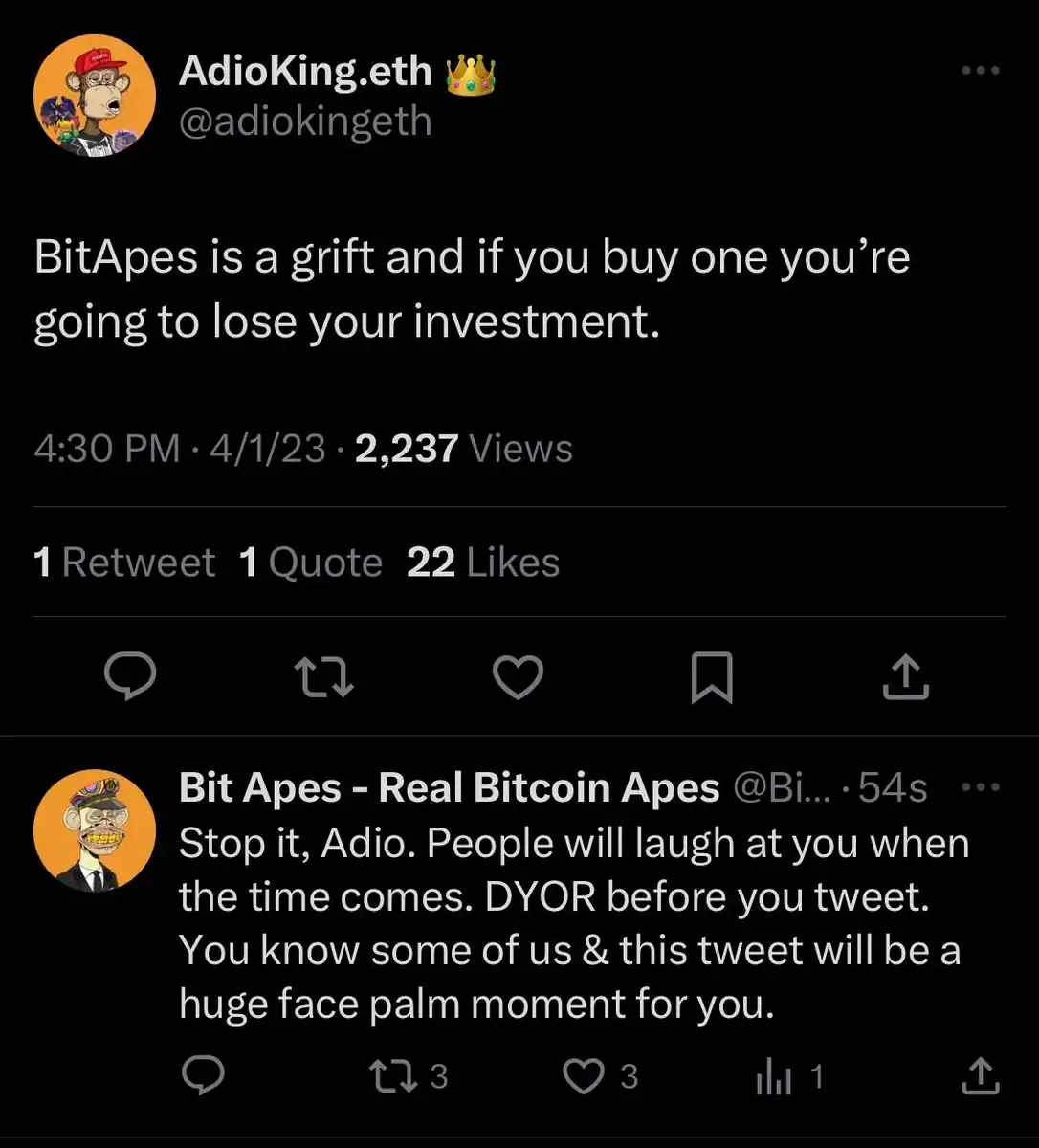Share AdioKing's main tweet

tap(905, 676)
